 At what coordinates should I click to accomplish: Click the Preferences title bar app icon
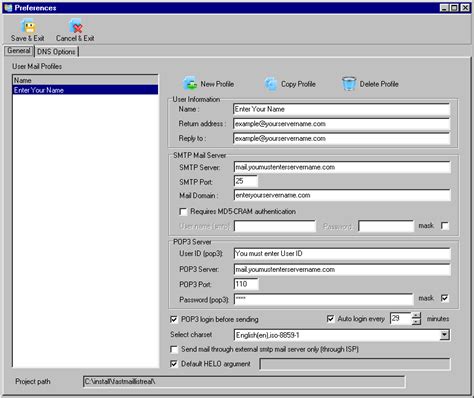tap(8, 7)
